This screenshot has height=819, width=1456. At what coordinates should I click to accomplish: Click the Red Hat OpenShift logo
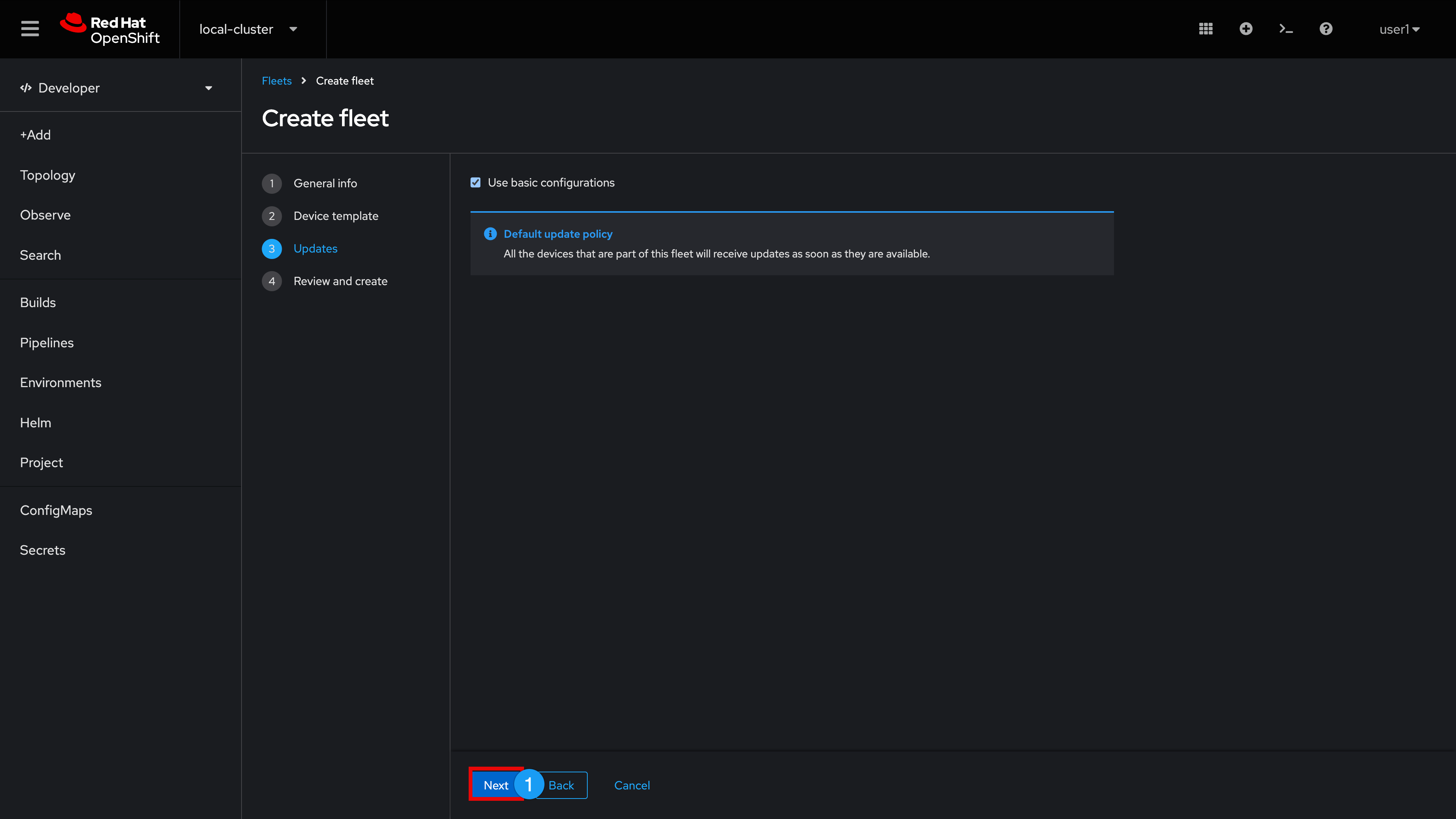coord(110,29)
